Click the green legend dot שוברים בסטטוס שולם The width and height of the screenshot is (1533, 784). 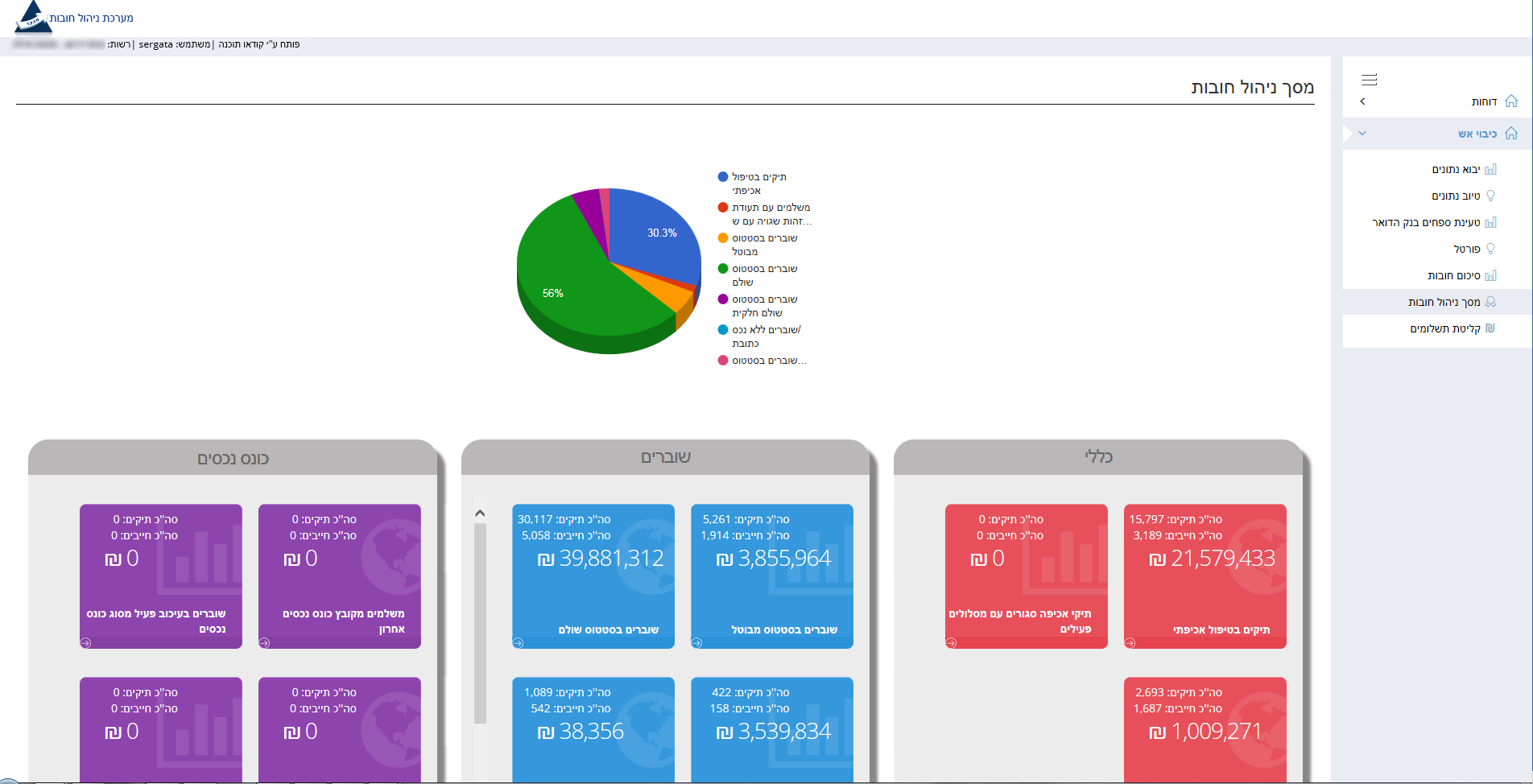pos(723,269)
